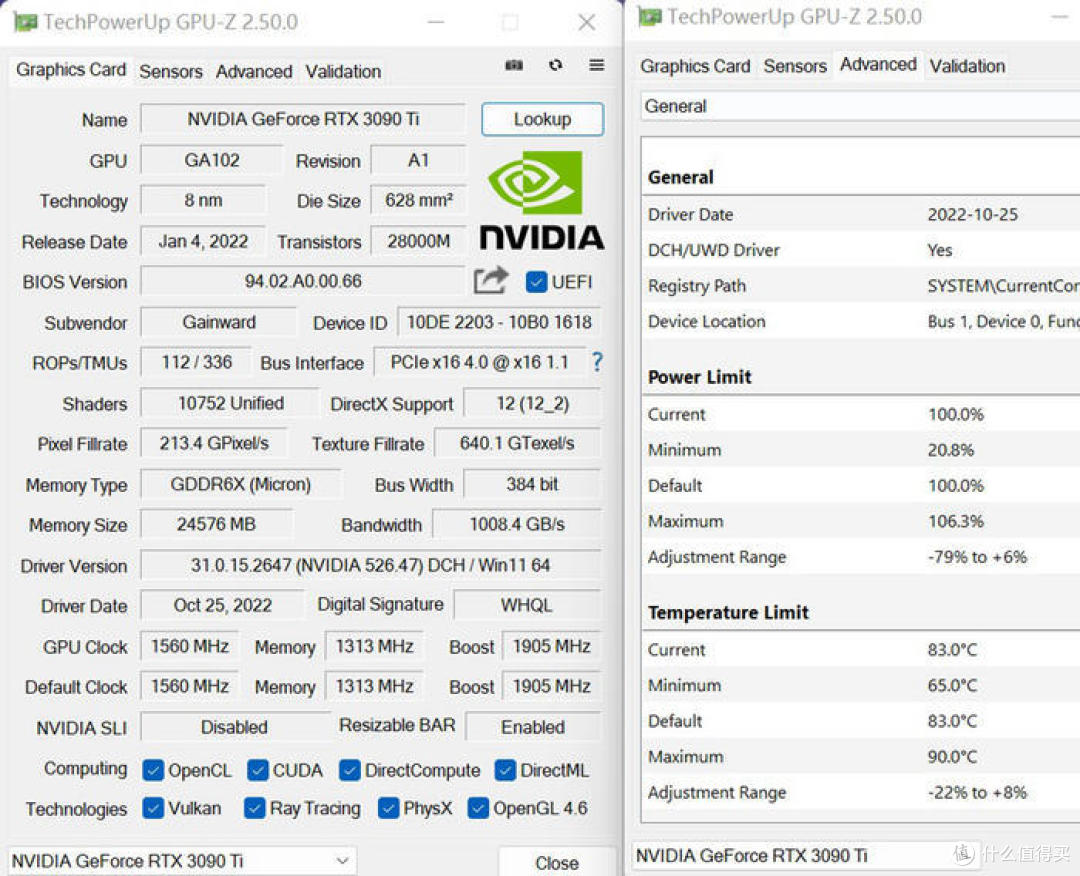Viewport: 1080px width, 876px height.
Task: Open the GPU selector dropdown in left window
Action: 182,860
